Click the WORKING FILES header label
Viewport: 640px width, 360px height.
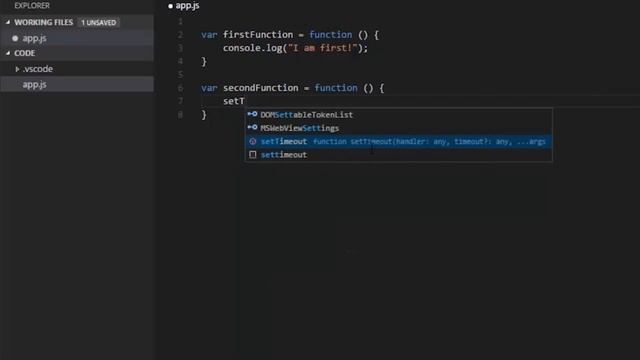pyautogui.click(x=44, y=22)
